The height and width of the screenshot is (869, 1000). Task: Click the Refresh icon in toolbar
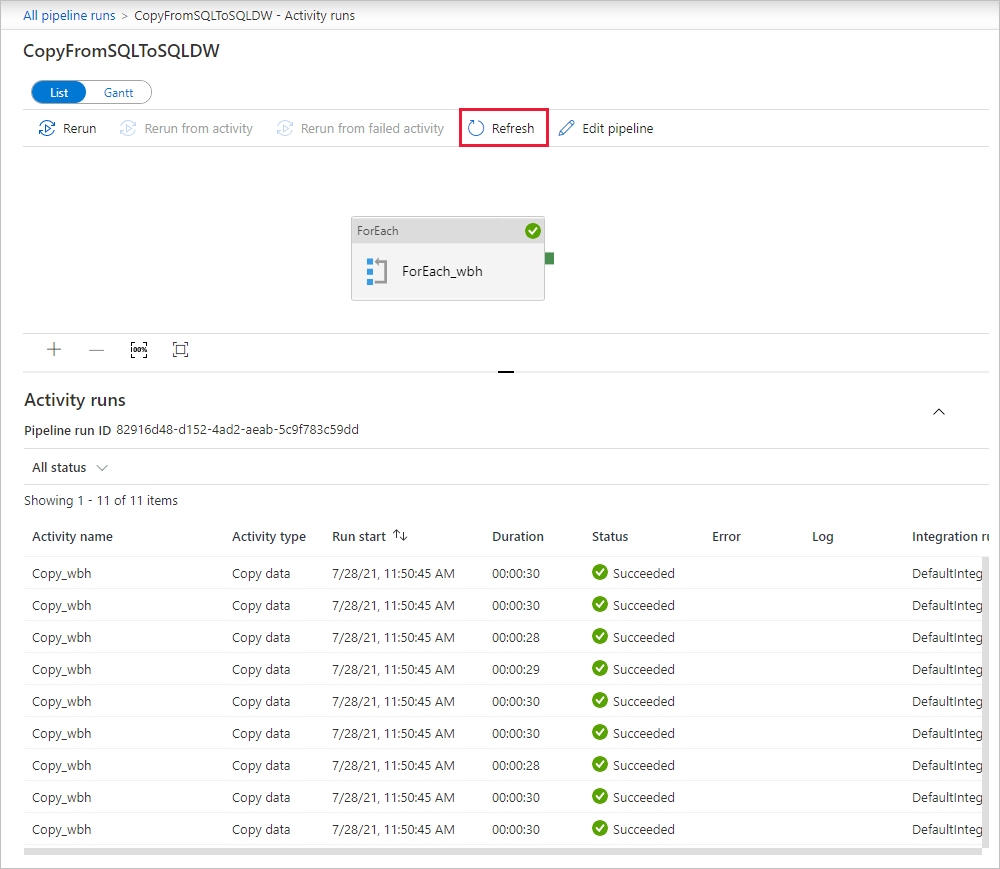(476, 128)
